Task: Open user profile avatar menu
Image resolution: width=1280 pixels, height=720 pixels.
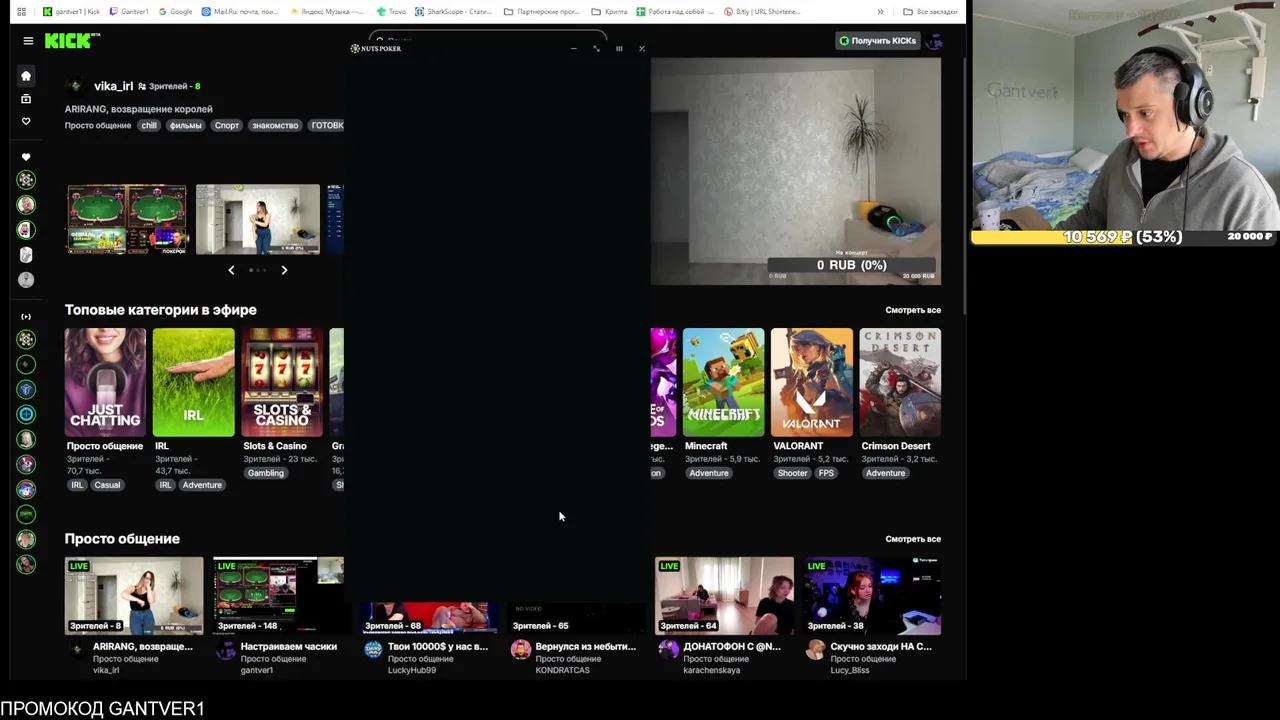Action: (x=934, y=41)
